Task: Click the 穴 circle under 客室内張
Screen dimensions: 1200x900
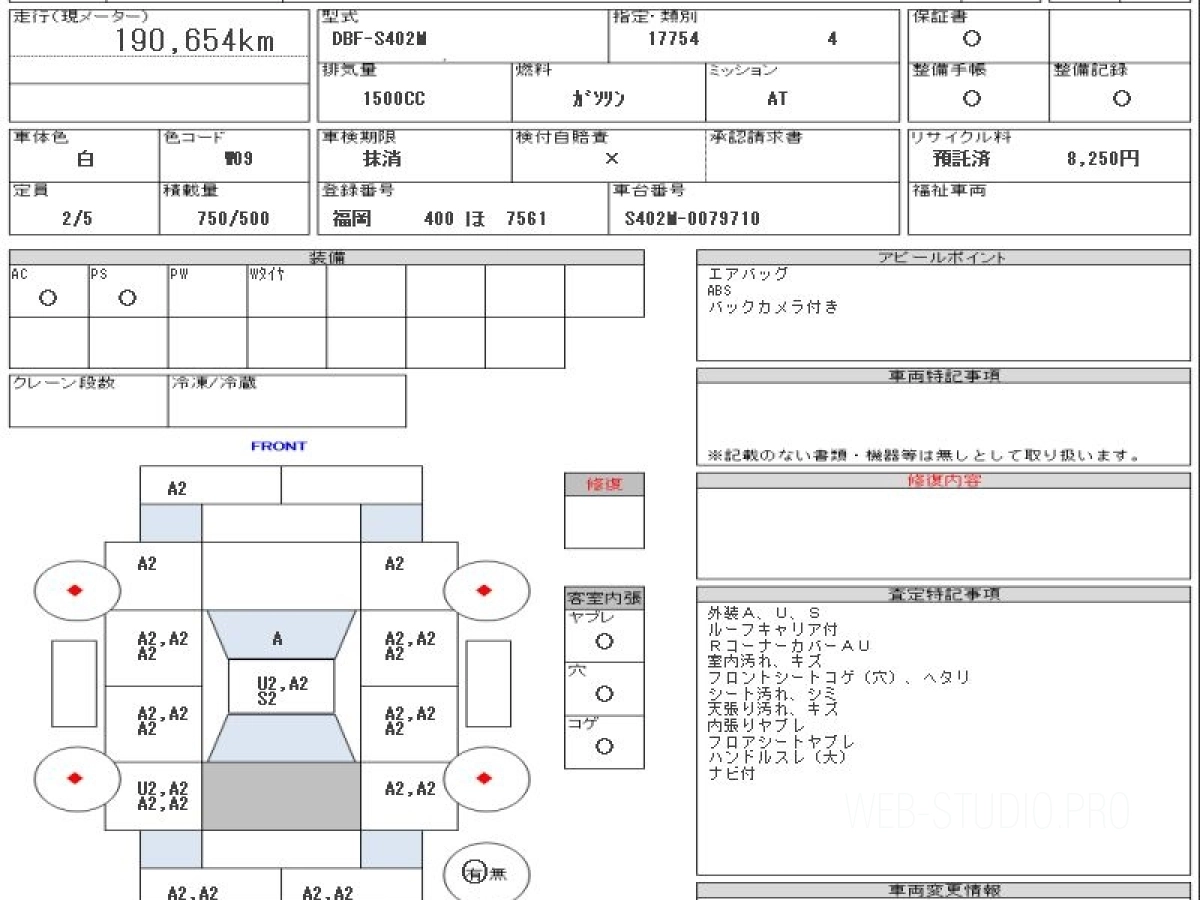Action: (604, 694)
